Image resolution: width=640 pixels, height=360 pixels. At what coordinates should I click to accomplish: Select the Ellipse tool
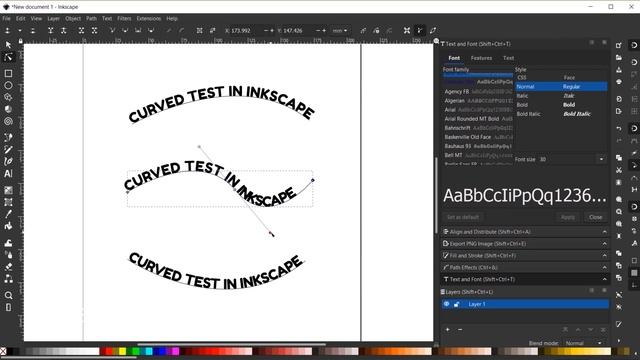pyautogui.click(x=8, y=85)
